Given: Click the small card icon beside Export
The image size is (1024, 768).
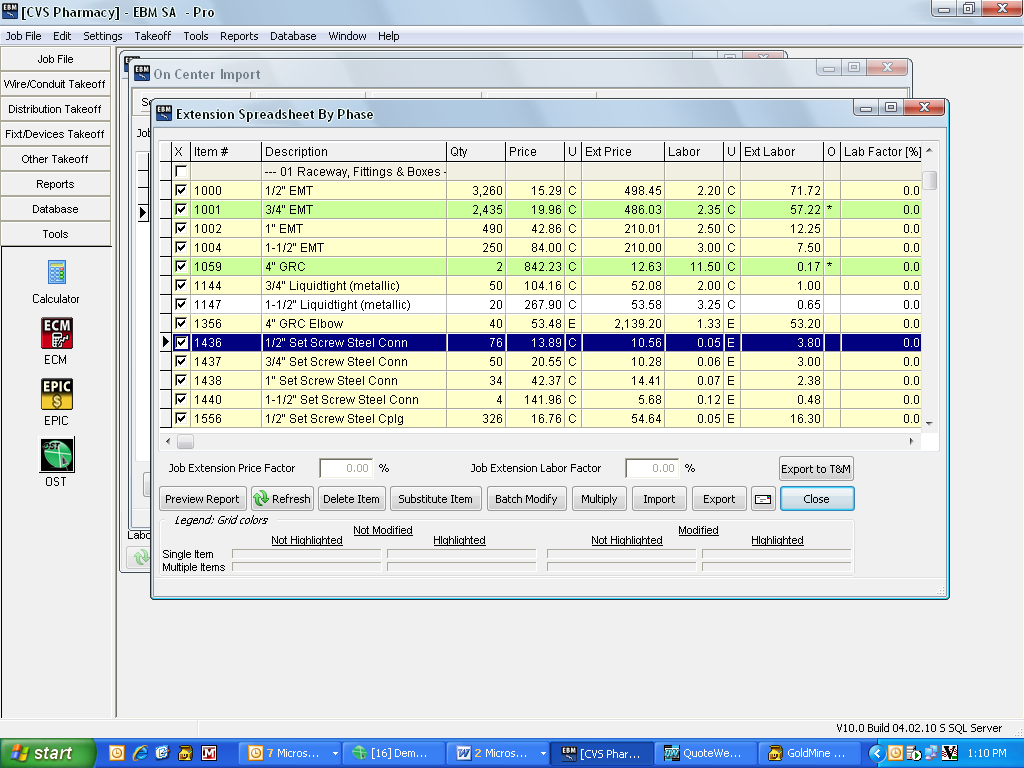Looking at the screenshot, I should pos(762,499).
